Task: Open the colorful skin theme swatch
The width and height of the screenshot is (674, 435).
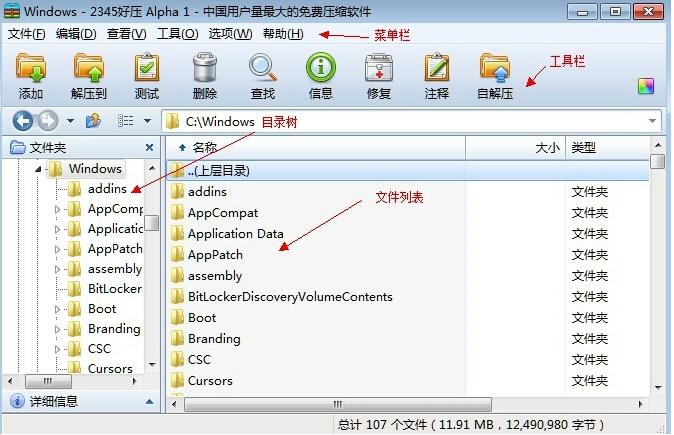Action: 646,86
